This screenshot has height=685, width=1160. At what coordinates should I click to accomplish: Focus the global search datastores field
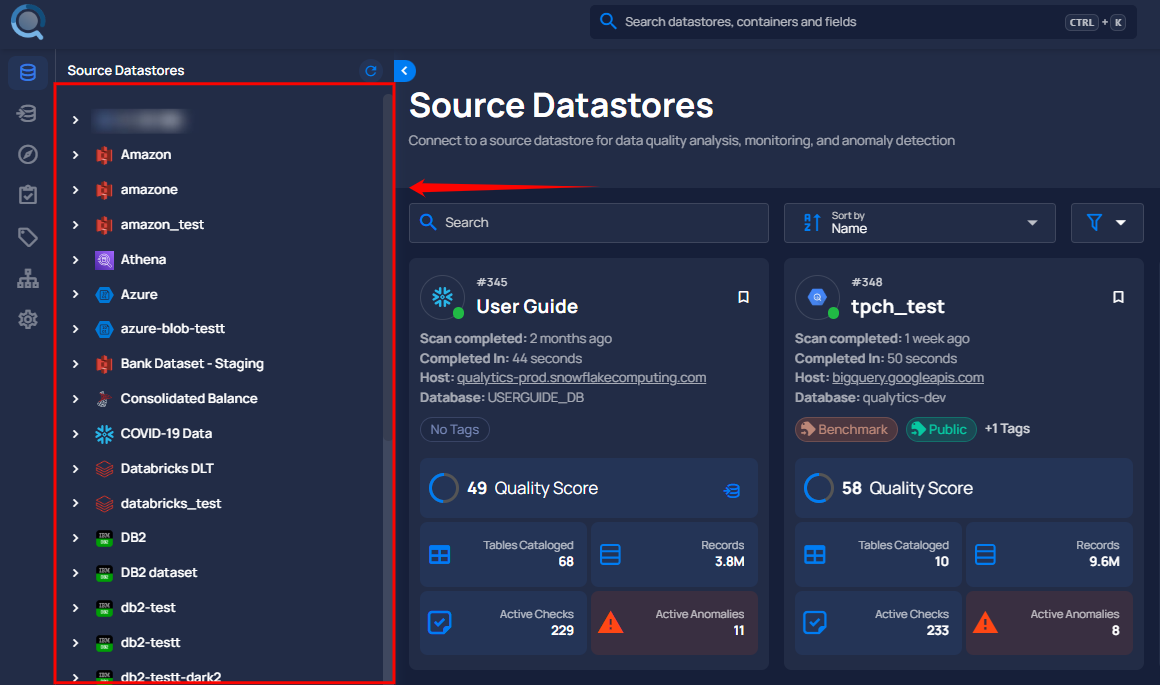click(863, 22)
